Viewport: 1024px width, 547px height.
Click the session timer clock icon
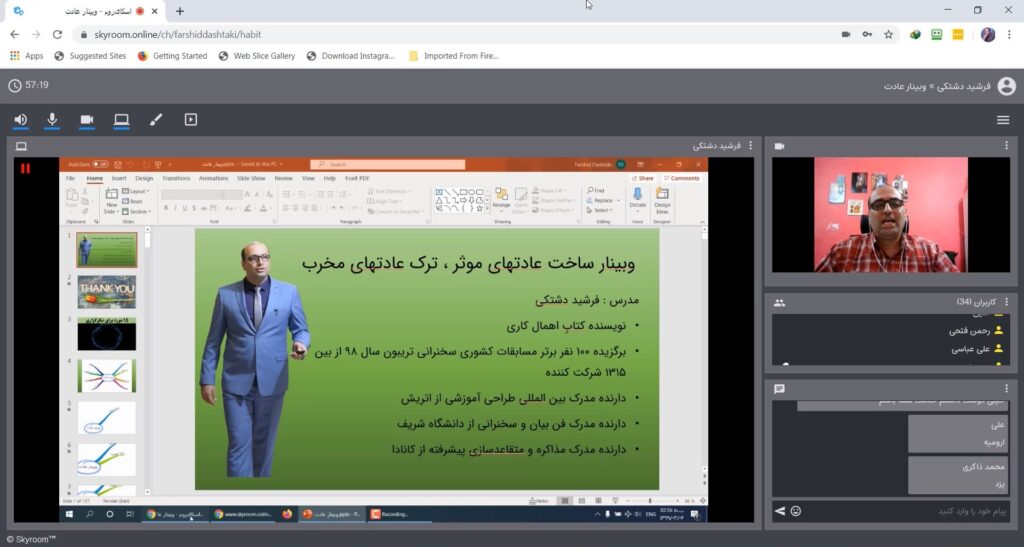14,86
